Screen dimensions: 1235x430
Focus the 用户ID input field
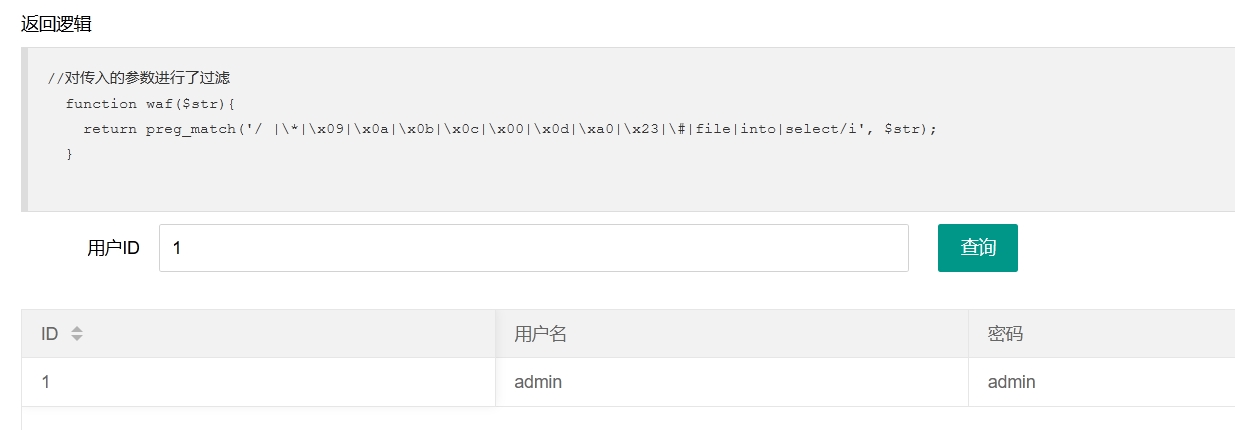coord(534,248)
